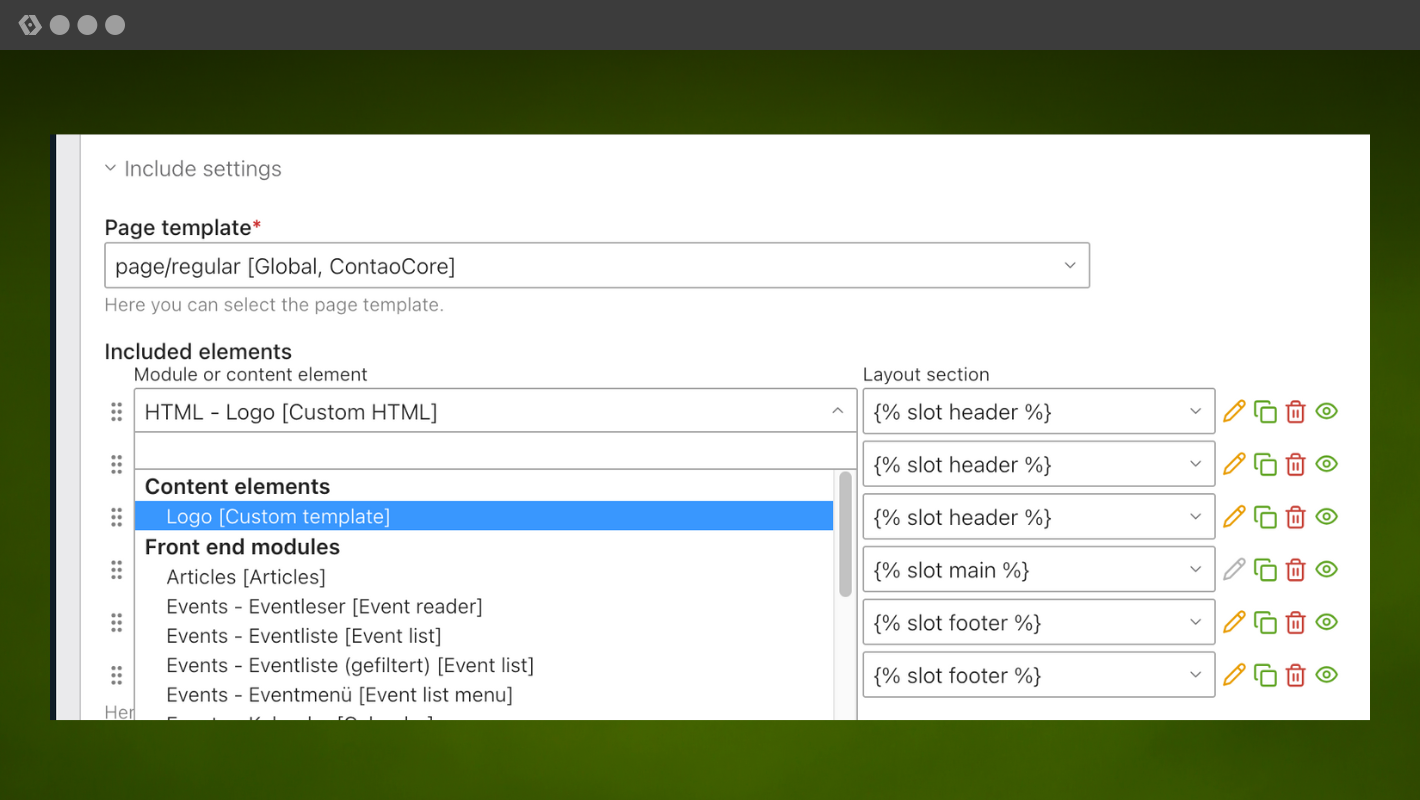Click the drag handle of first element row
Viewport: 1420px width, 800px height.
point(116,411)
